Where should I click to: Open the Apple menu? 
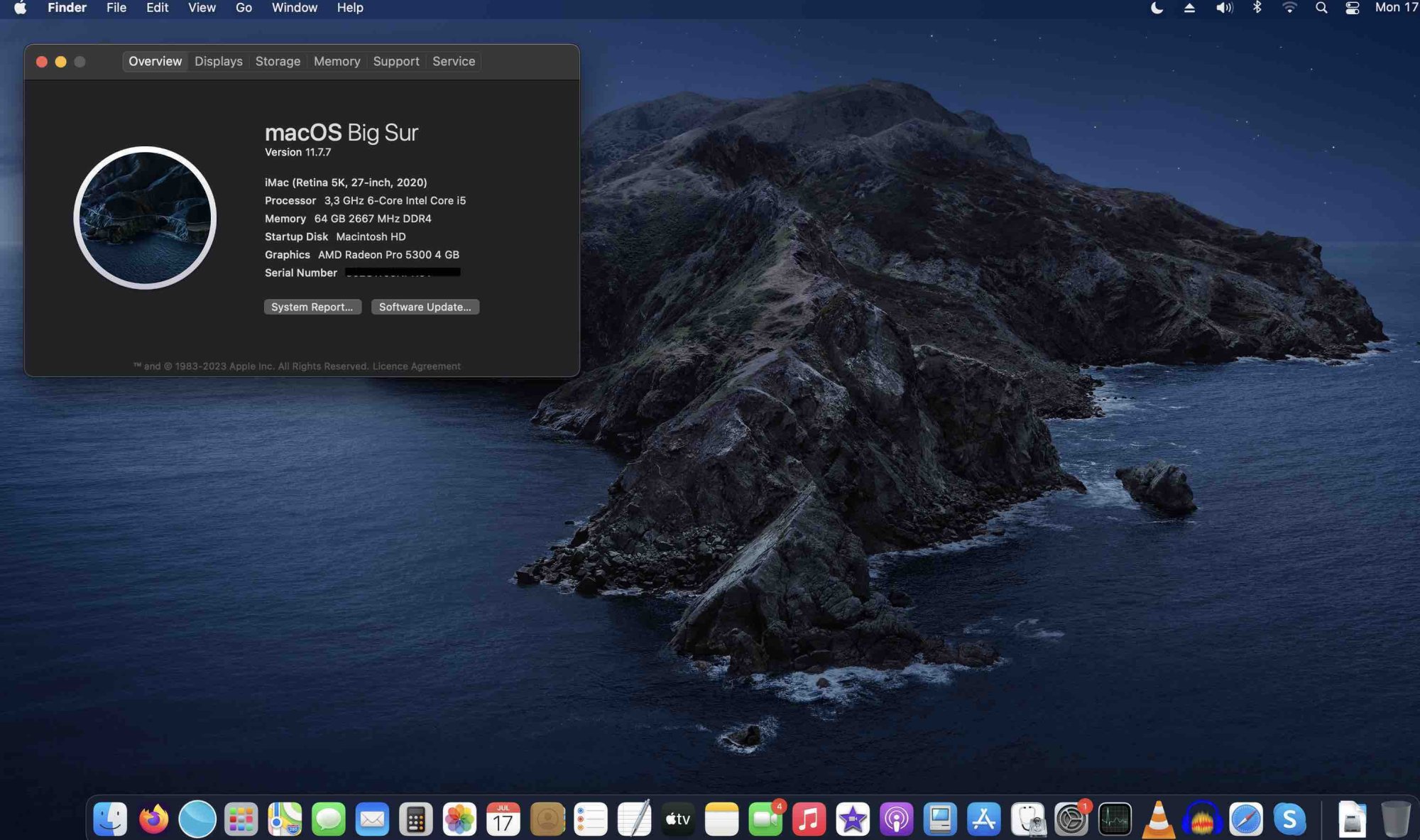pyautogui.click(x=20, y=8)
